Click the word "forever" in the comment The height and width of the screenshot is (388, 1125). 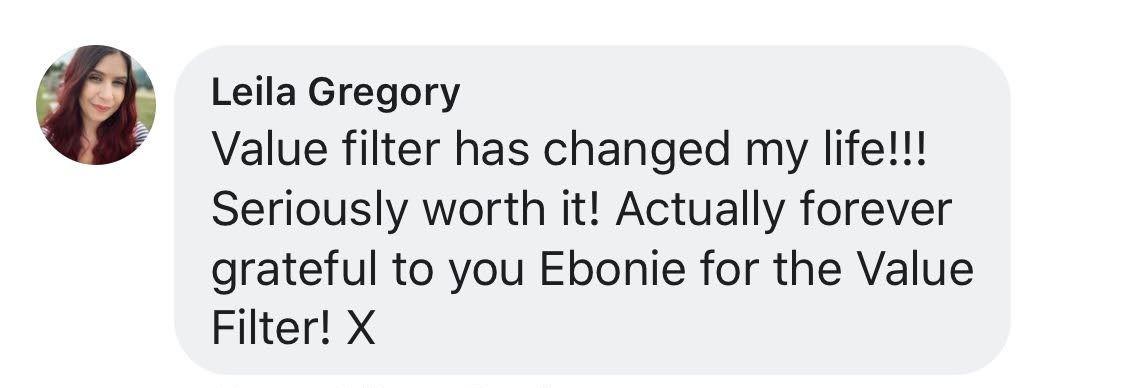(x=875, y=210)
